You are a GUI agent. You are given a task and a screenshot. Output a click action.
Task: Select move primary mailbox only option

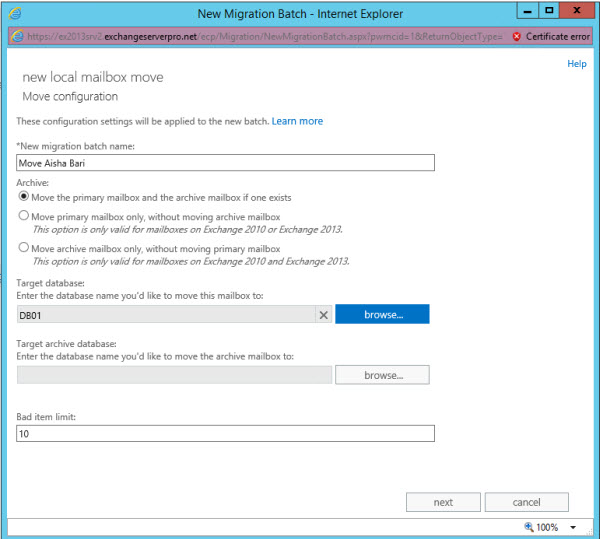24,216
